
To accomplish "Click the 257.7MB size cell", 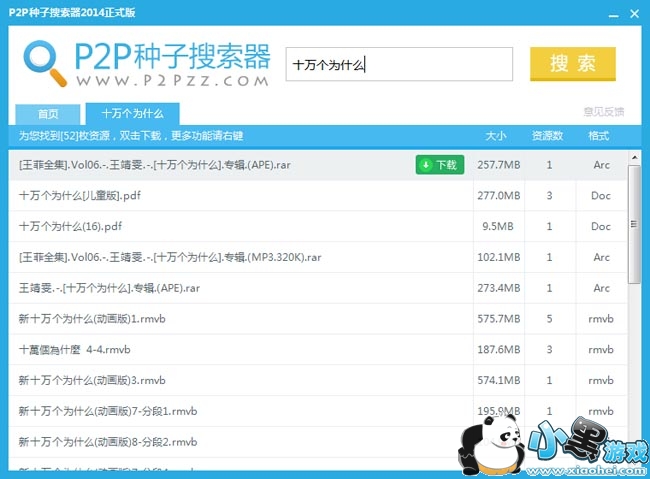I will 499,165.
